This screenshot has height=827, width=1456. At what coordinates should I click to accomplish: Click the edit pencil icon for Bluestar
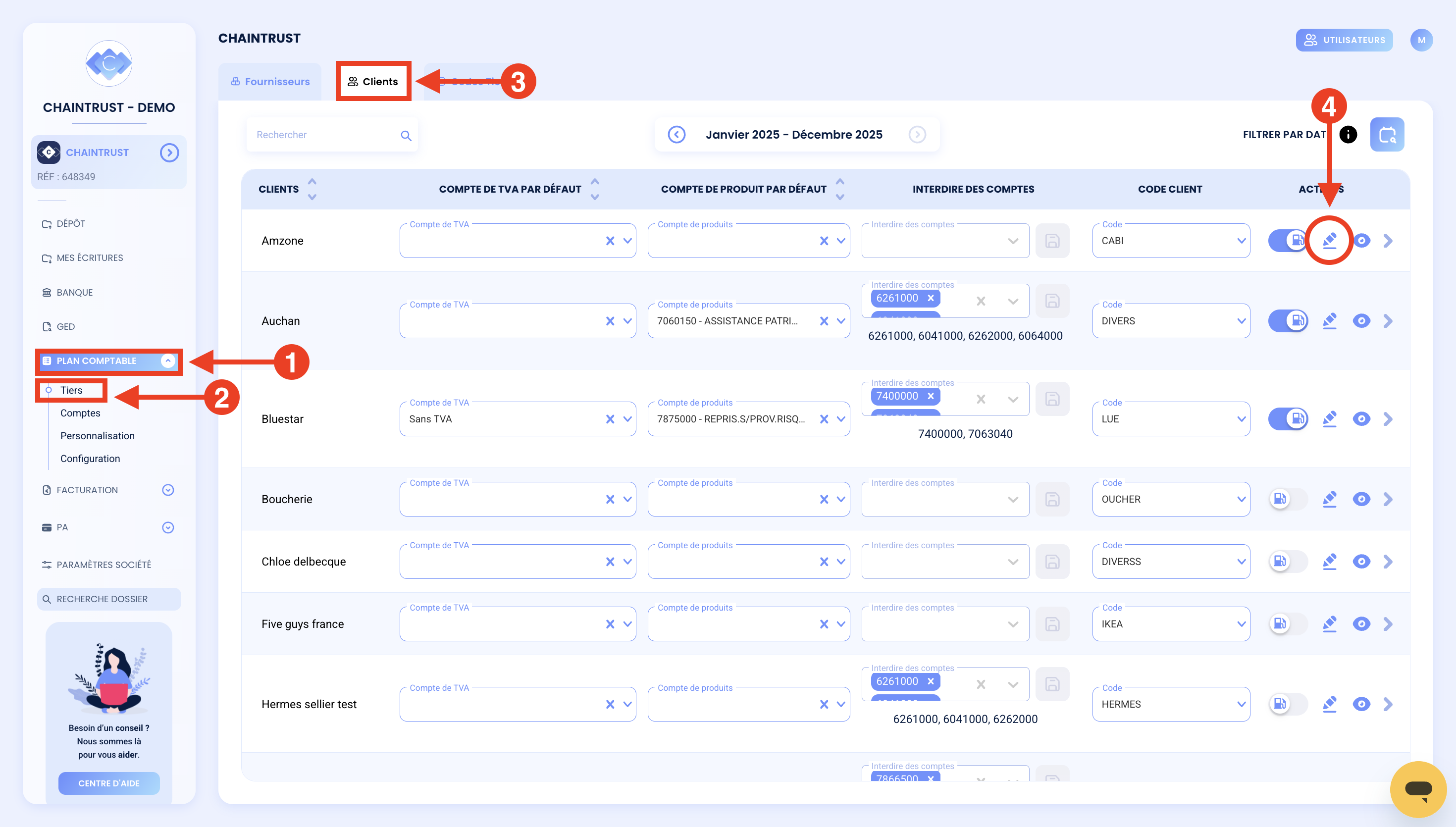coord(1329,419)
